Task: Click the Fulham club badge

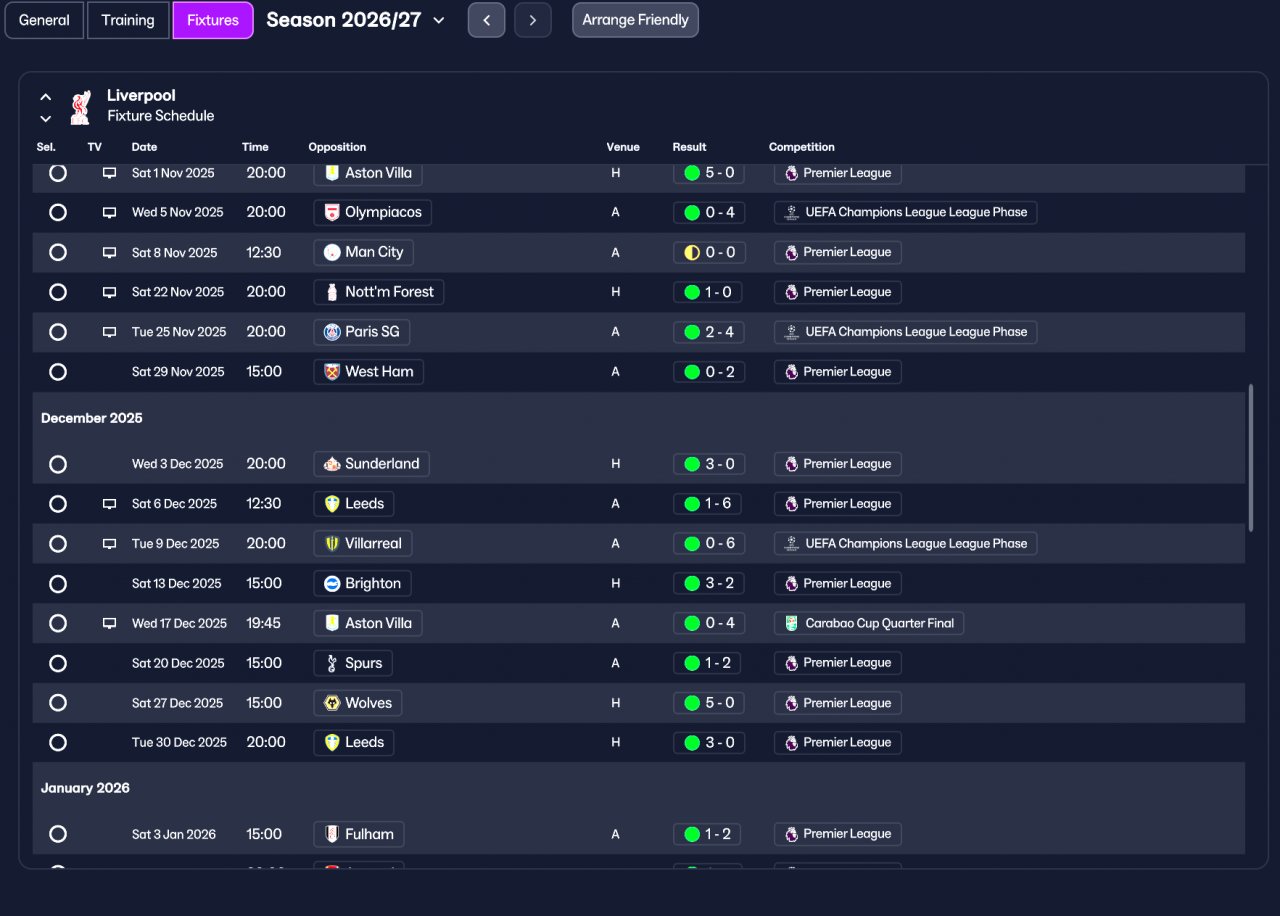Action: pos(332,834)
